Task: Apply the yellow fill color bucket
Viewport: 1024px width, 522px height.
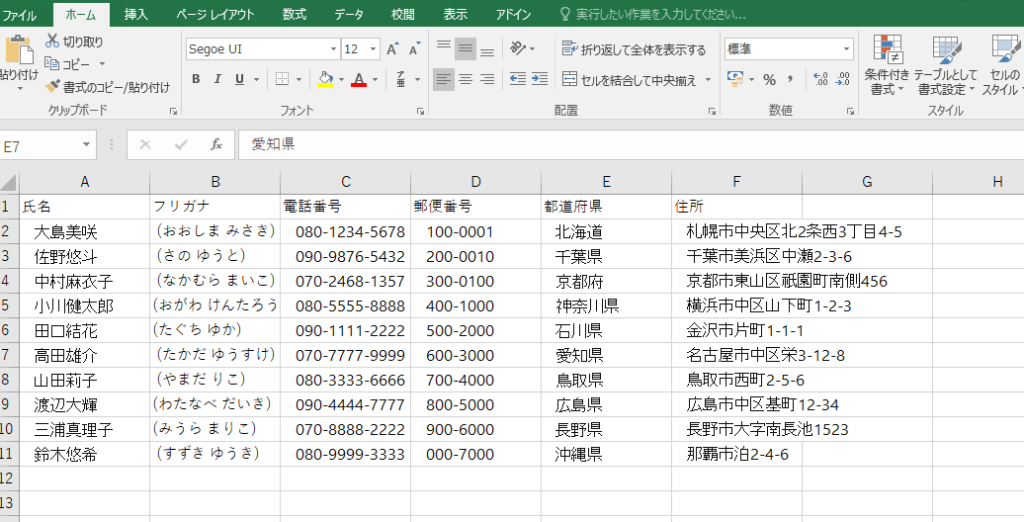Action: pos(324,79)
